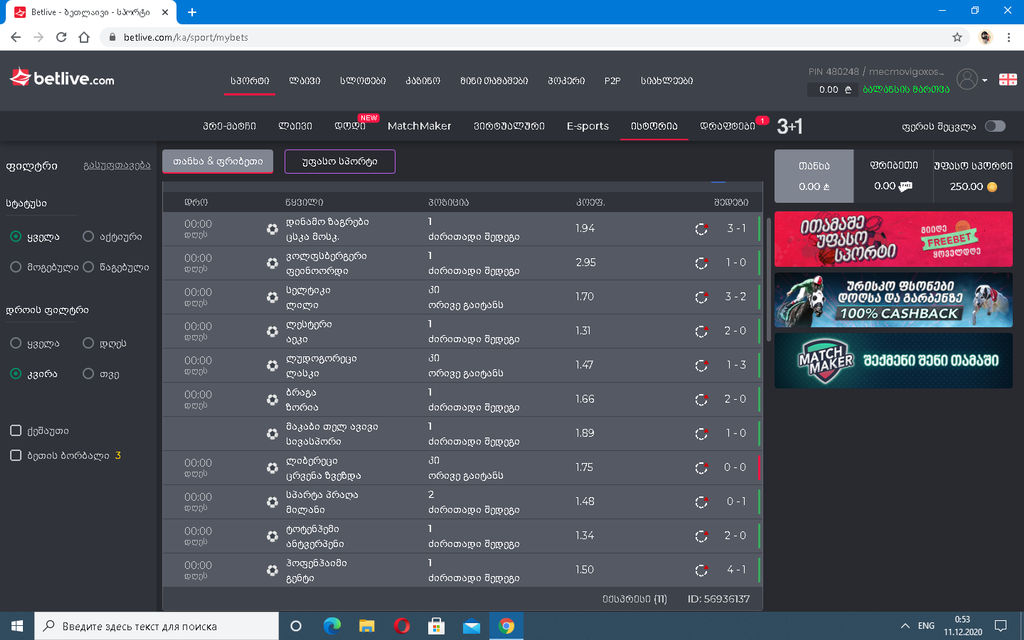Open the 'ისტორია' history tab
The width and height of the screenshot is (1024, 640).
[x=654, y=126]
